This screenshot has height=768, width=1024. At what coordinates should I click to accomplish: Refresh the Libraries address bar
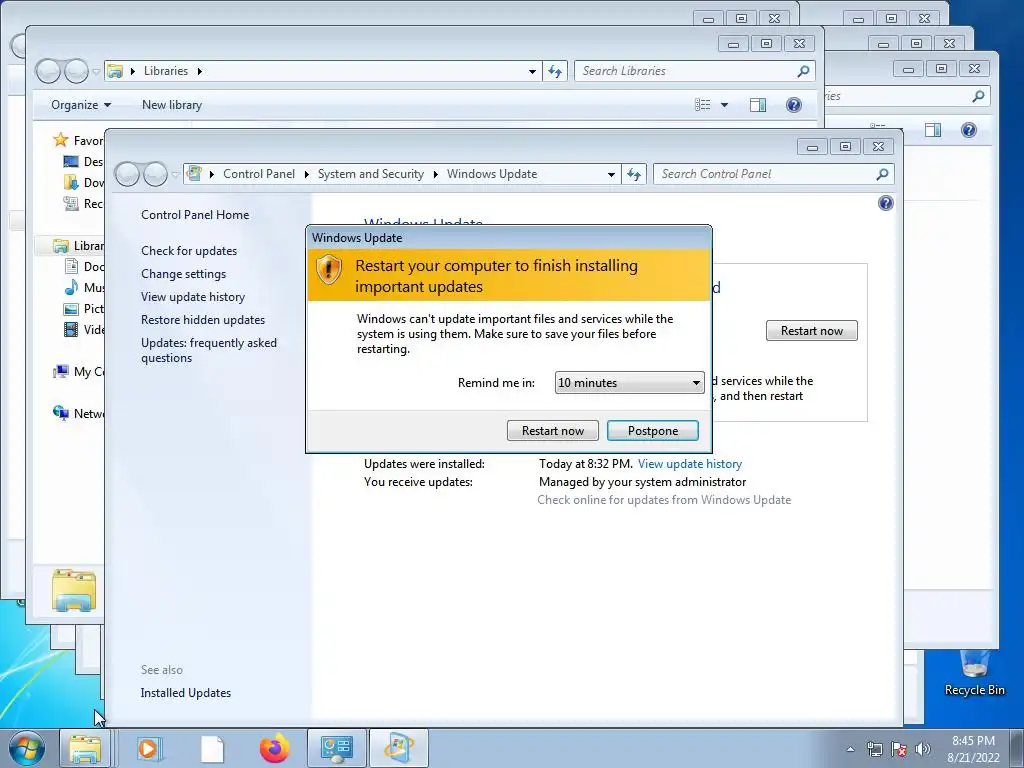coord(554,71)
